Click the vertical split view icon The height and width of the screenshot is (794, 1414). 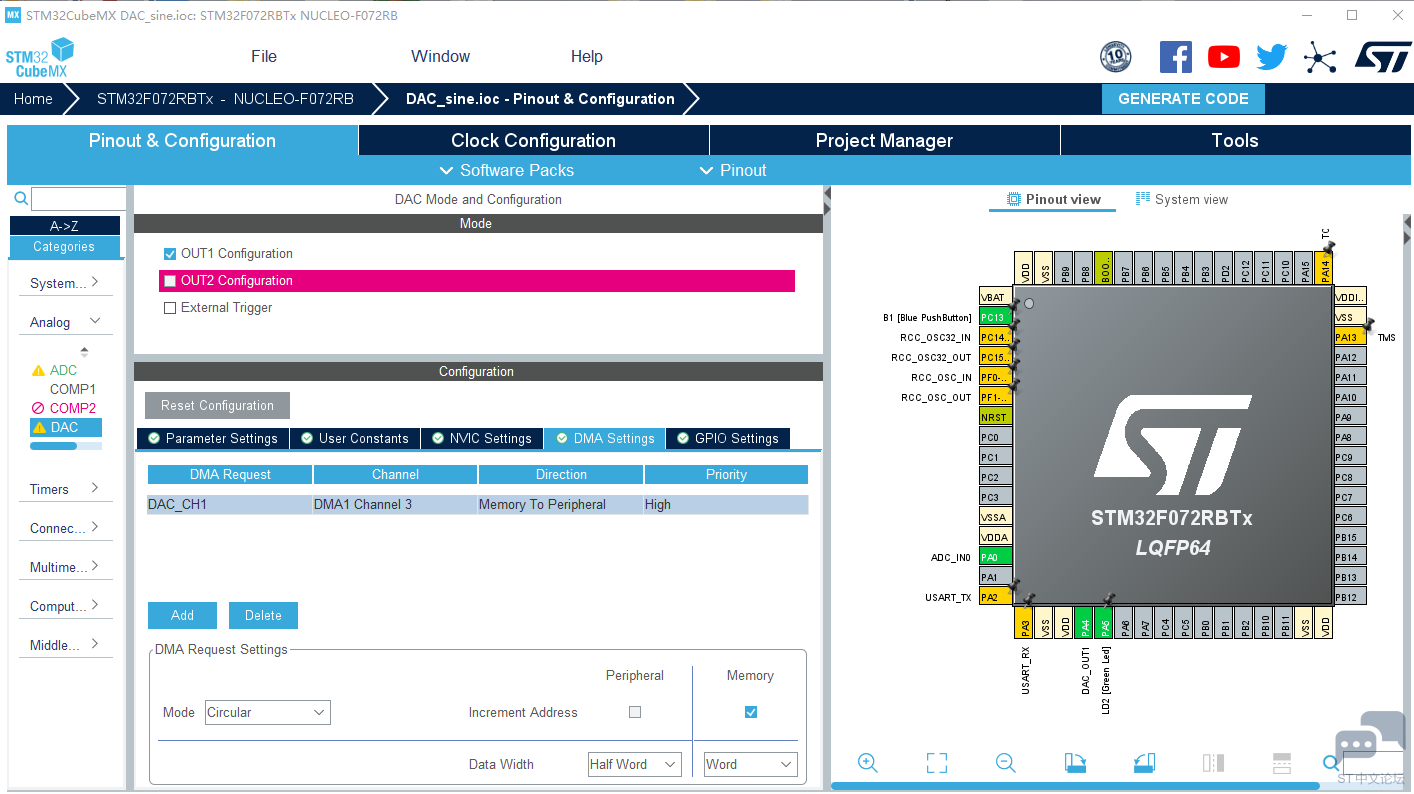point(1213,763)
